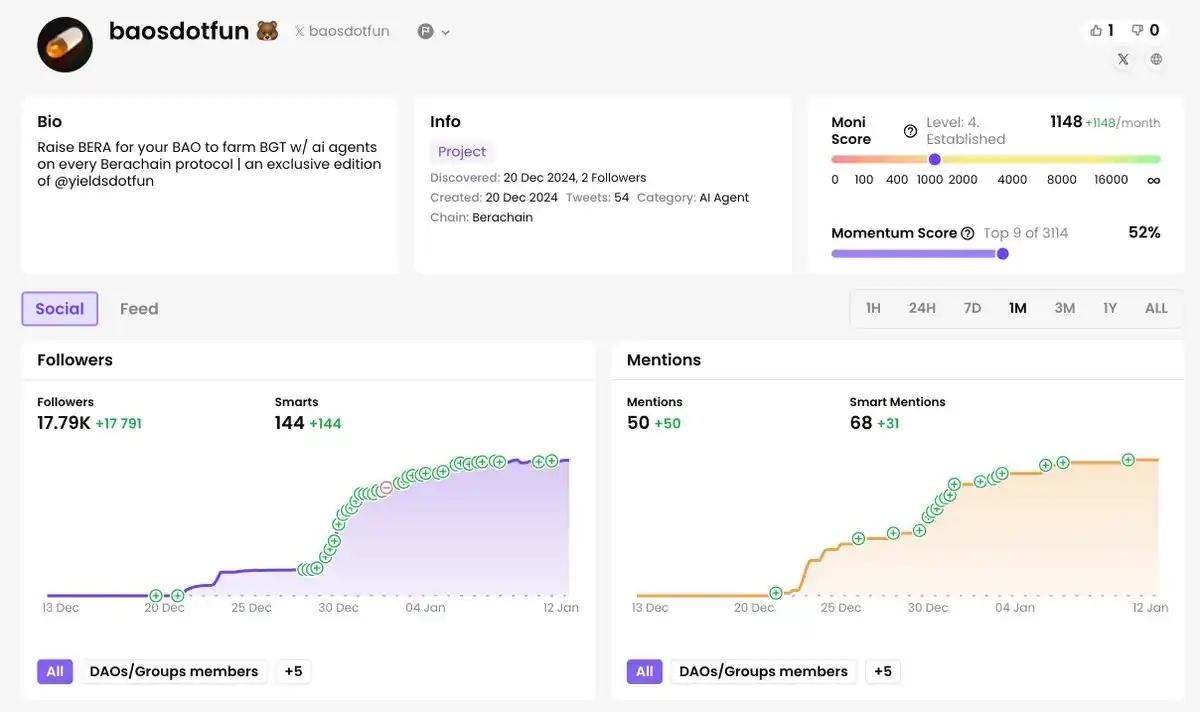Click the baosdotfun profile avatar
The width and height of the screenshot is (1200, 712).
click(65, 44)
